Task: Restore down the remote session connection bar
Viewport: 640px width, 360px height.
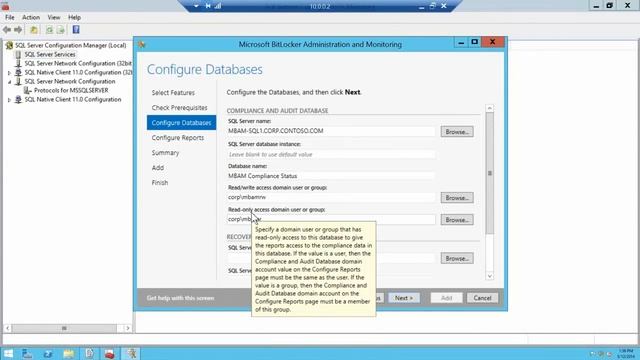Action: tap(433, 6)
